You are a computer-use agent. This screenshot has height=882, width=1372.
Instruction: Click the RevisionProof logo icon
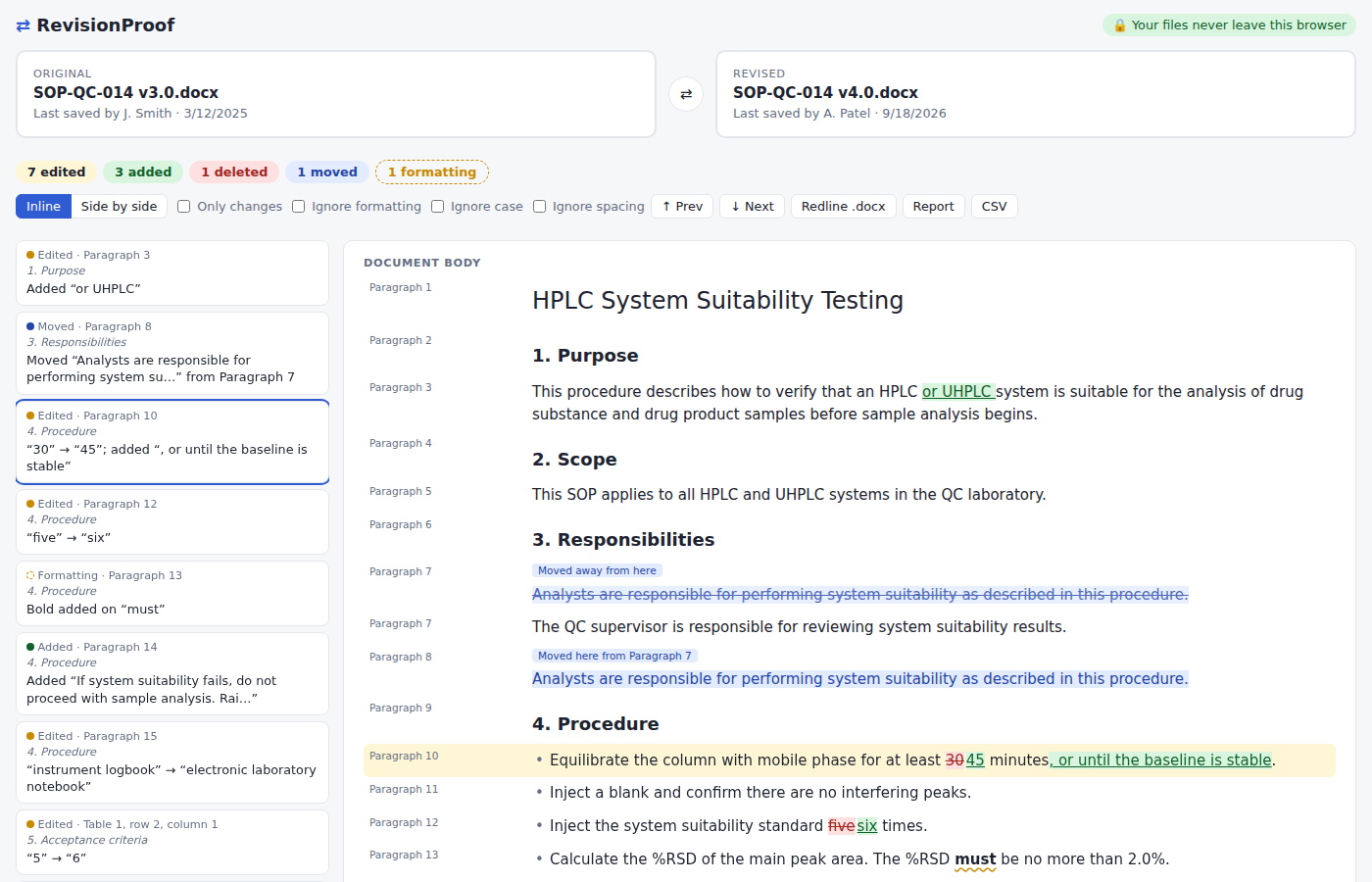point(24,25)
